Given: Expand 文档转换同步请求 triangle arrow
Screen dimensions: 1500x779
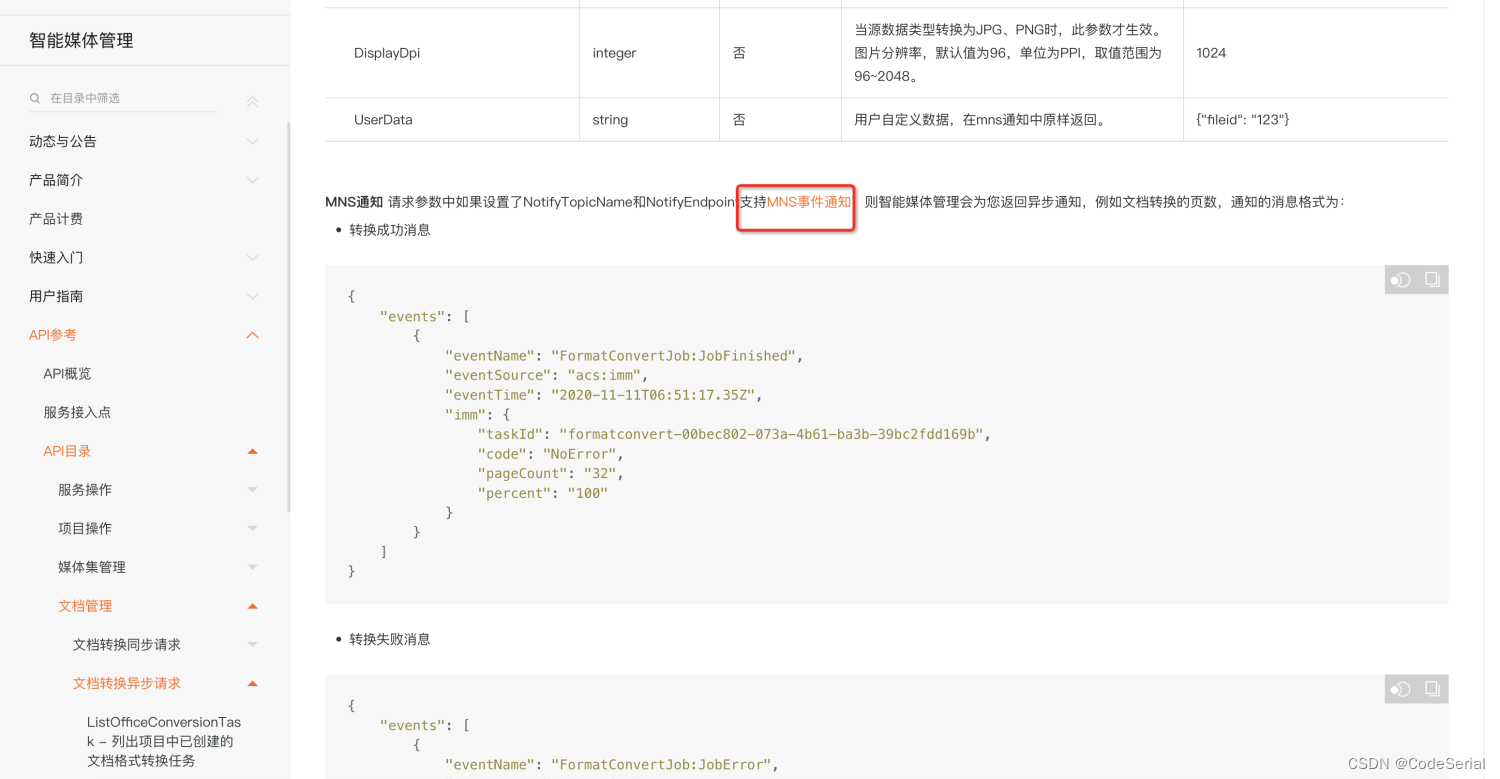Looking at the screenshot, I should tap(252, 645).
